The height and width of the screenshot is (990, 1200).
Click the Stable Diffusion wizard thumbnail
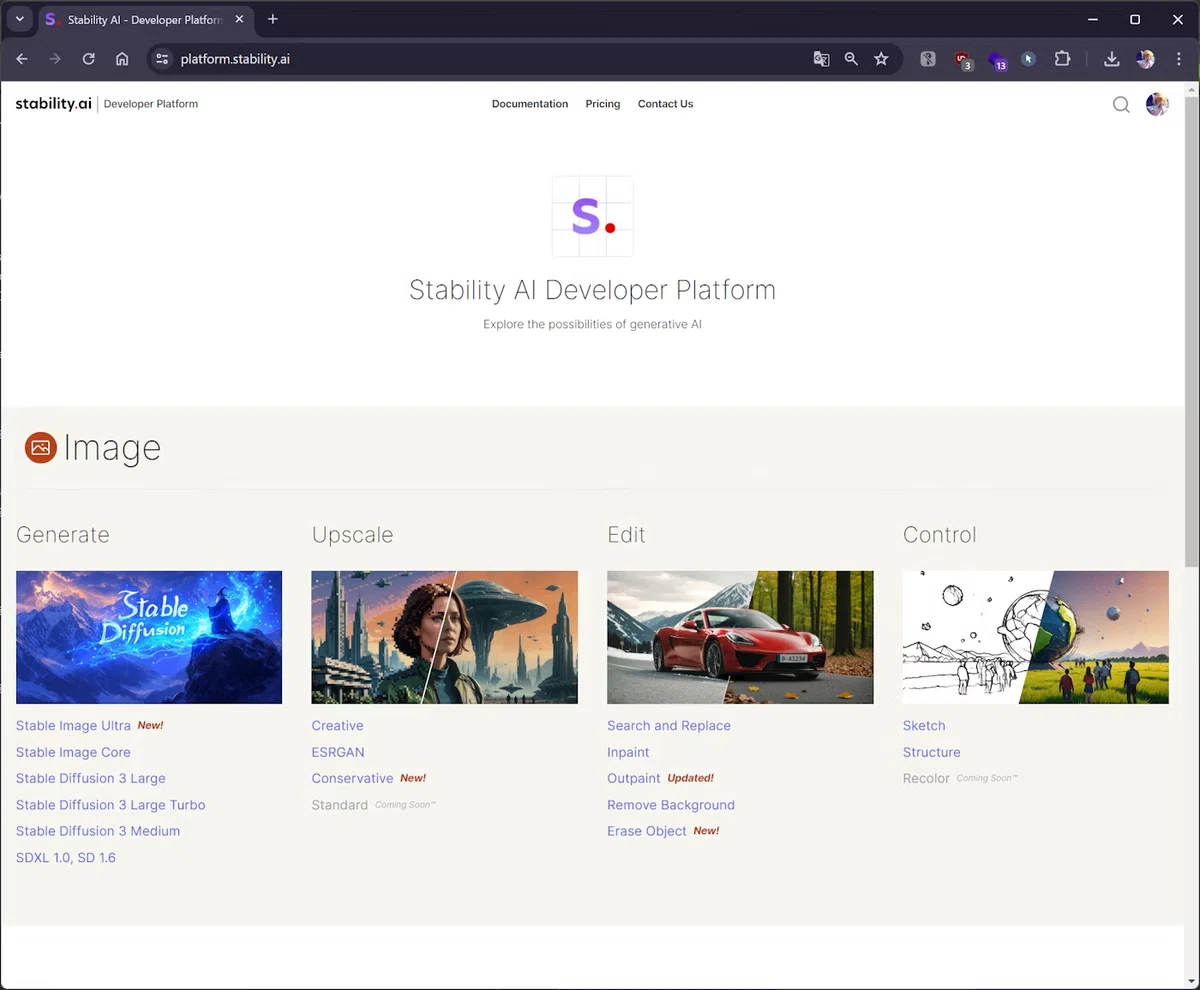tap(149, 637)
